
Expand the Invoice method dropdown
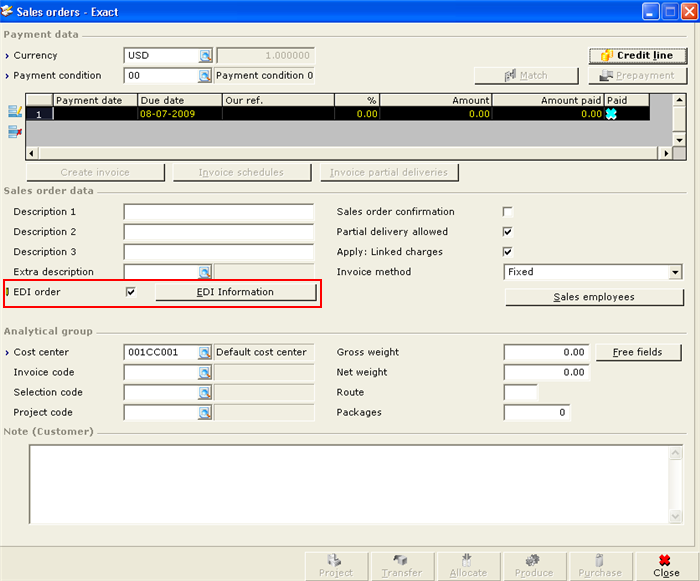675,272
